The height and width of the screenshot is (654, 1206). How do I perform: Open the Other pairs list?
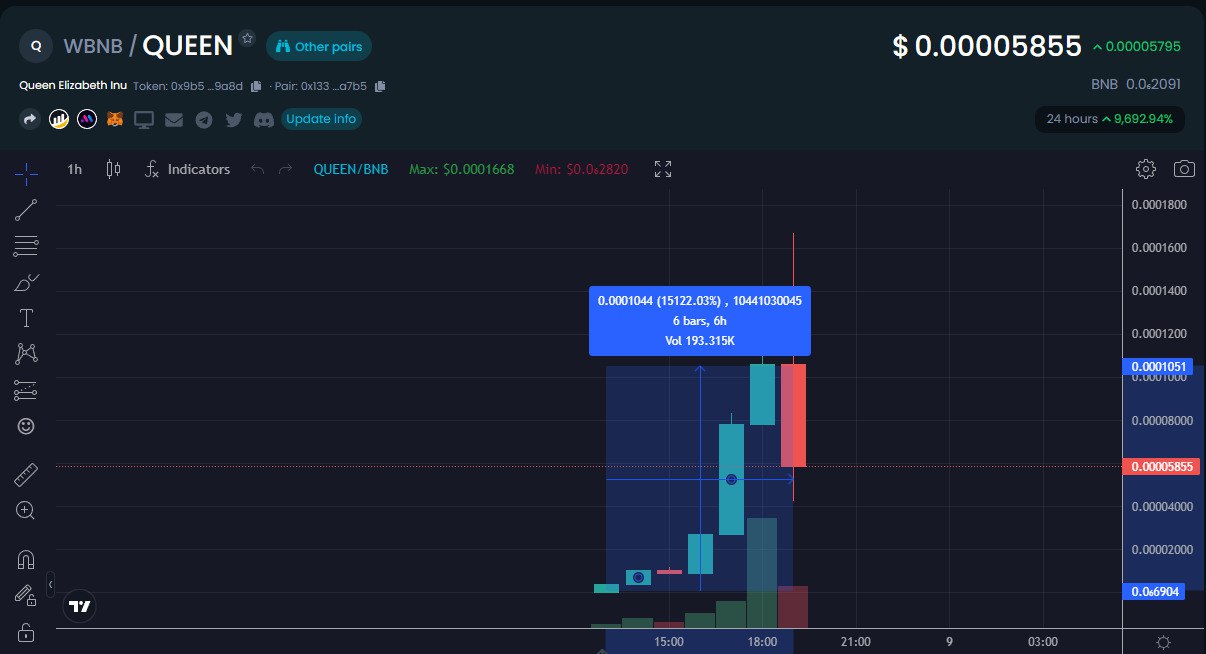[319, 46]
